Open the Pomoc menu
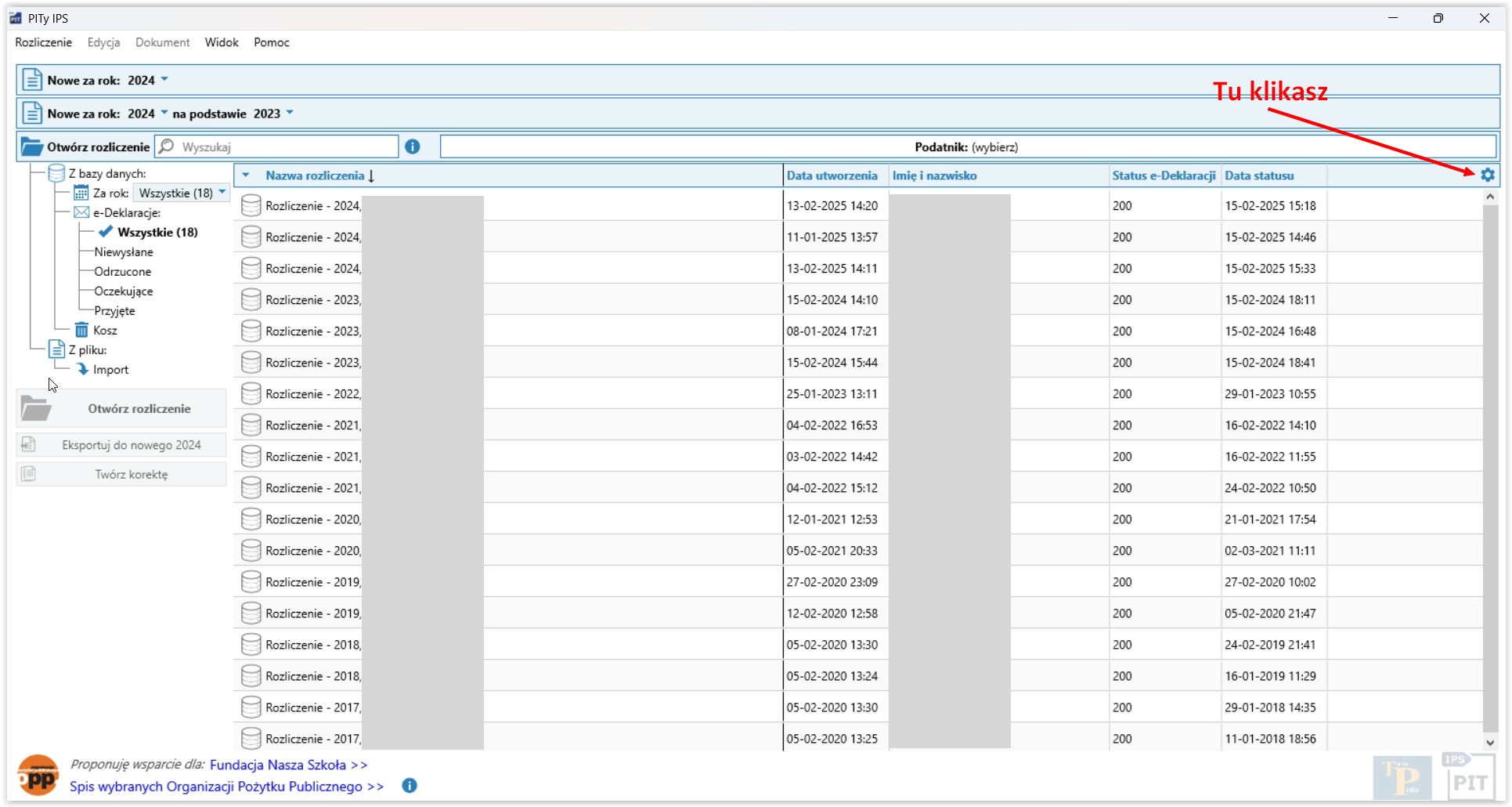This screenshot has width=1512, height=807. click(x=271, y=42)
